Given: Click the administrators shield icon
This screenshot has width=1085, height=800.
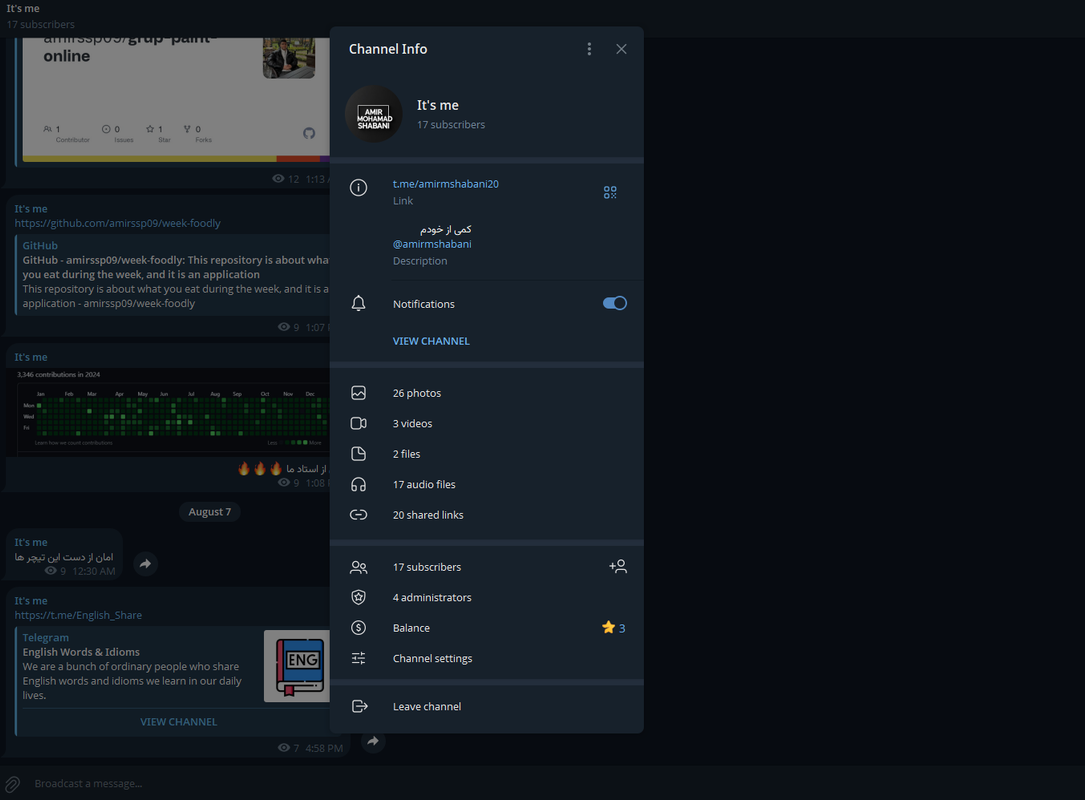Looking at the screenshot, I should tap(358, 597).
